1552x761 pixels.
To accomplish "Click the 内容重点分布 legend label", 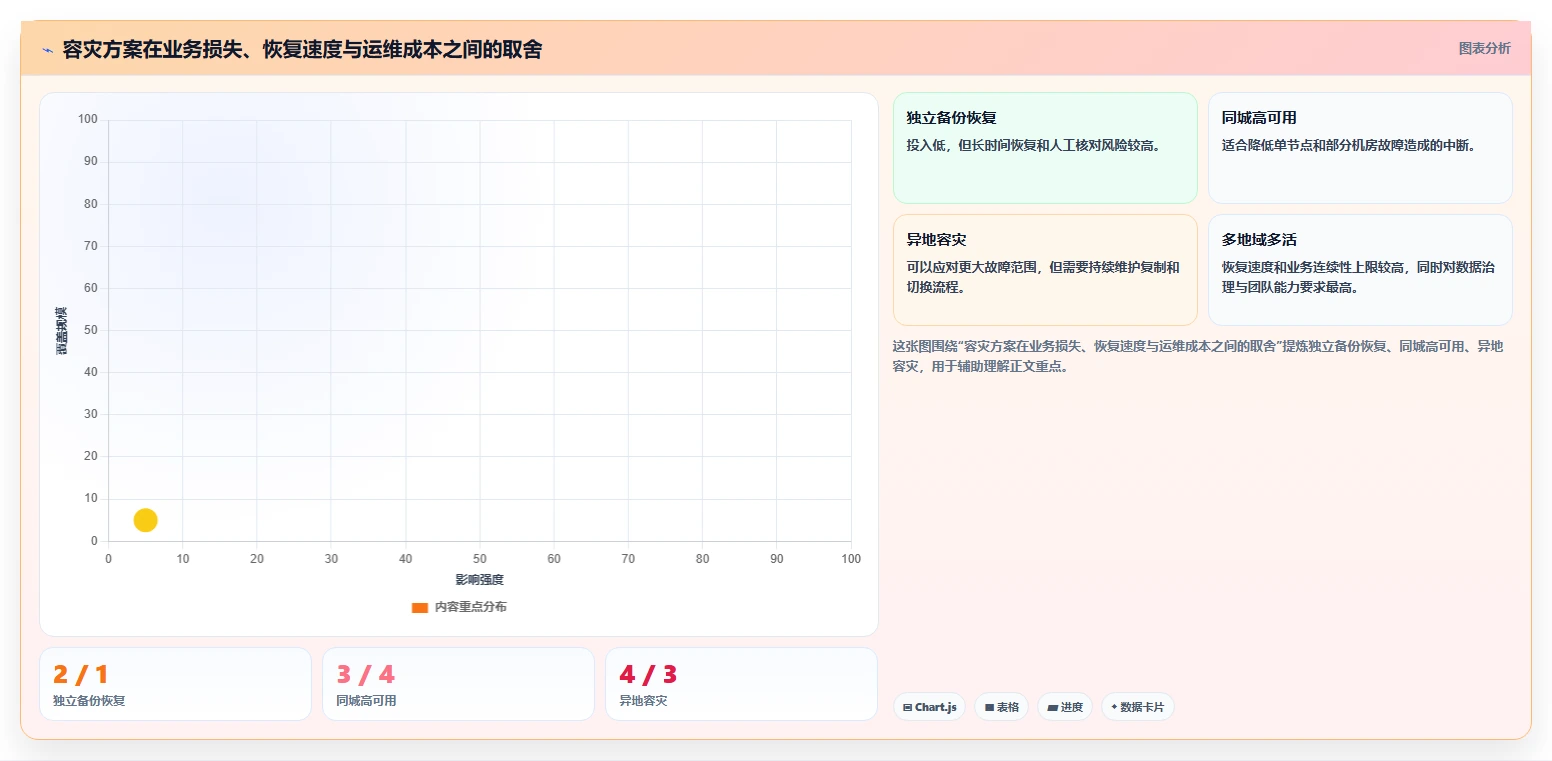I will point(470,607).
